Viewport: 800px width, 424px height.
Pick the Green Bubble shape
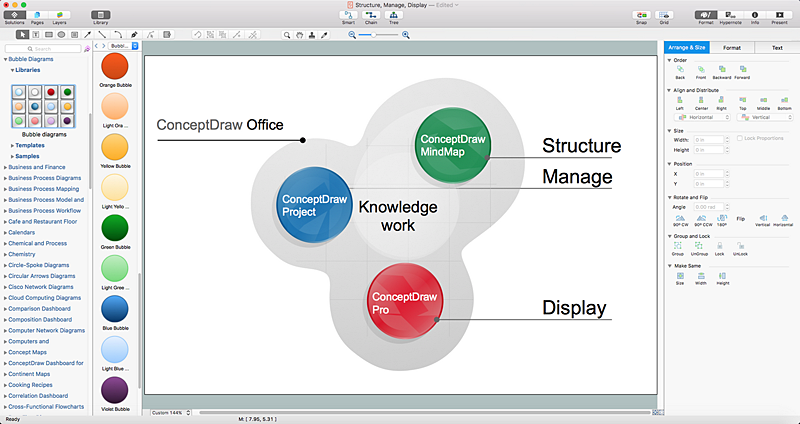coord(114,228)
